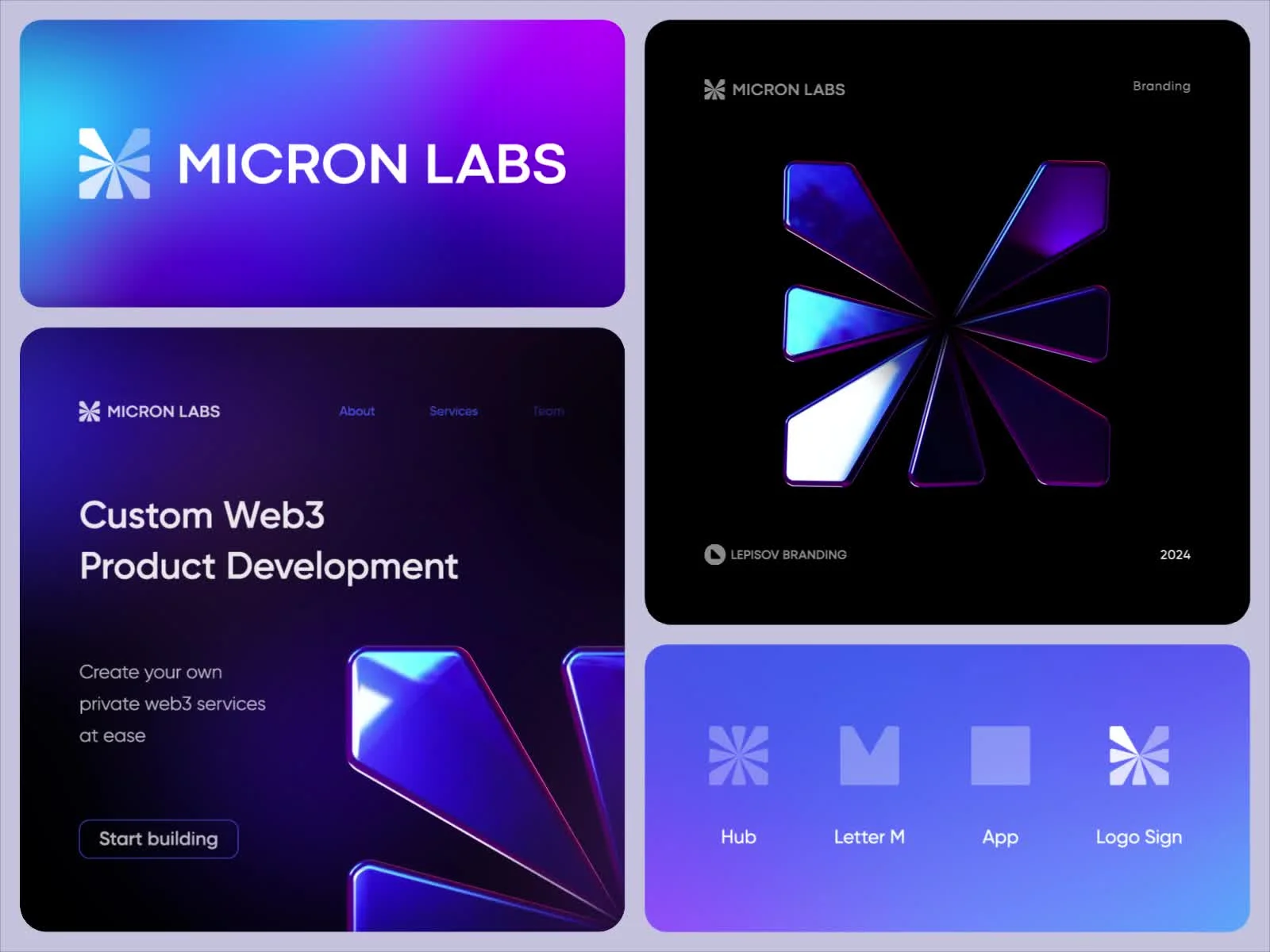1270x952 pixels.
Task: Click the Custom Web3 heading line
Action: coord(202,515)
